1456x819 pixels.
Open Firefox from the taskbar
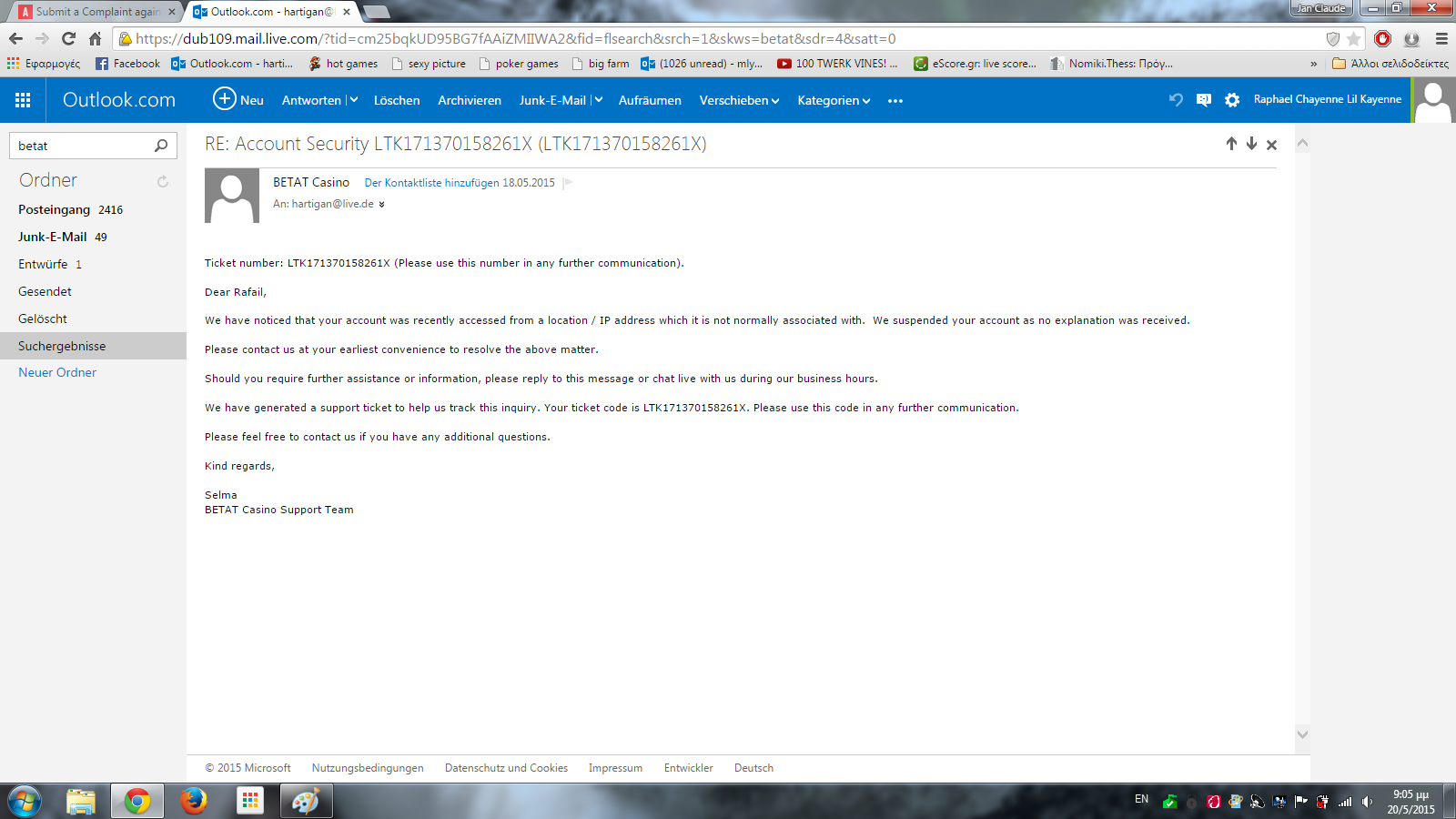pos(193,801)
